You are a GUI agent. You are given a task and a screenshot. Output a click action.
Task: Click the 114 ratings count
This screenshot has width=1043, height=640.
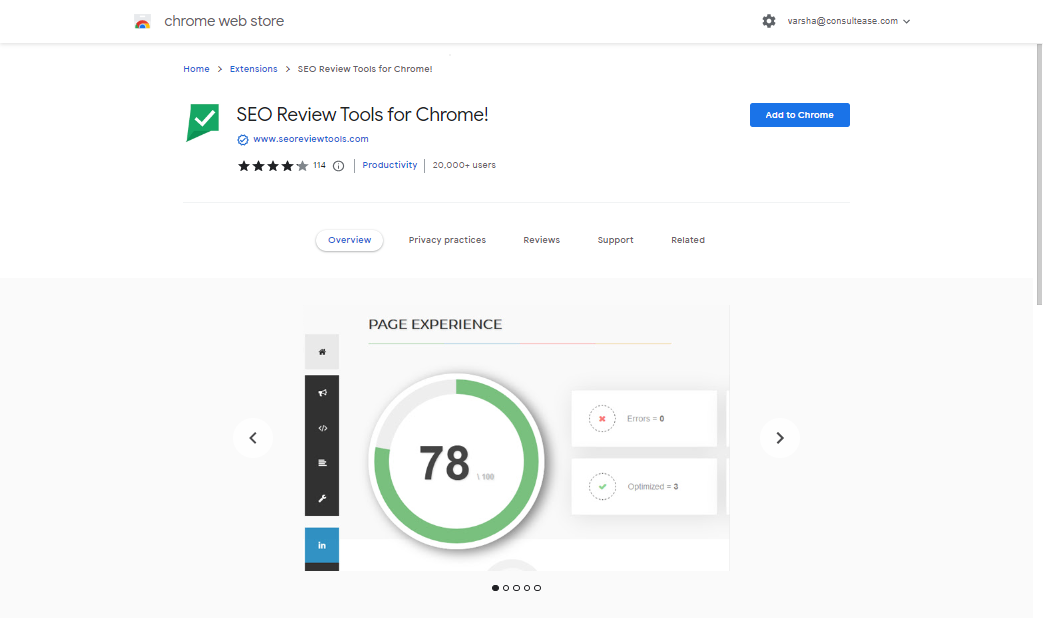pyautogui.click(x=319, y=166)
